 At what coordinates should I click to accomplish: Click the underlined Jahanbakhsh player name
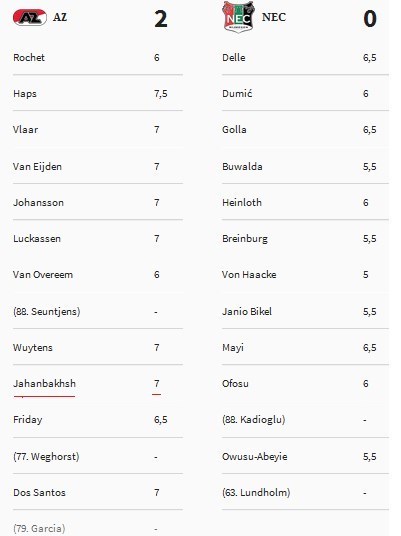[44, 384]
